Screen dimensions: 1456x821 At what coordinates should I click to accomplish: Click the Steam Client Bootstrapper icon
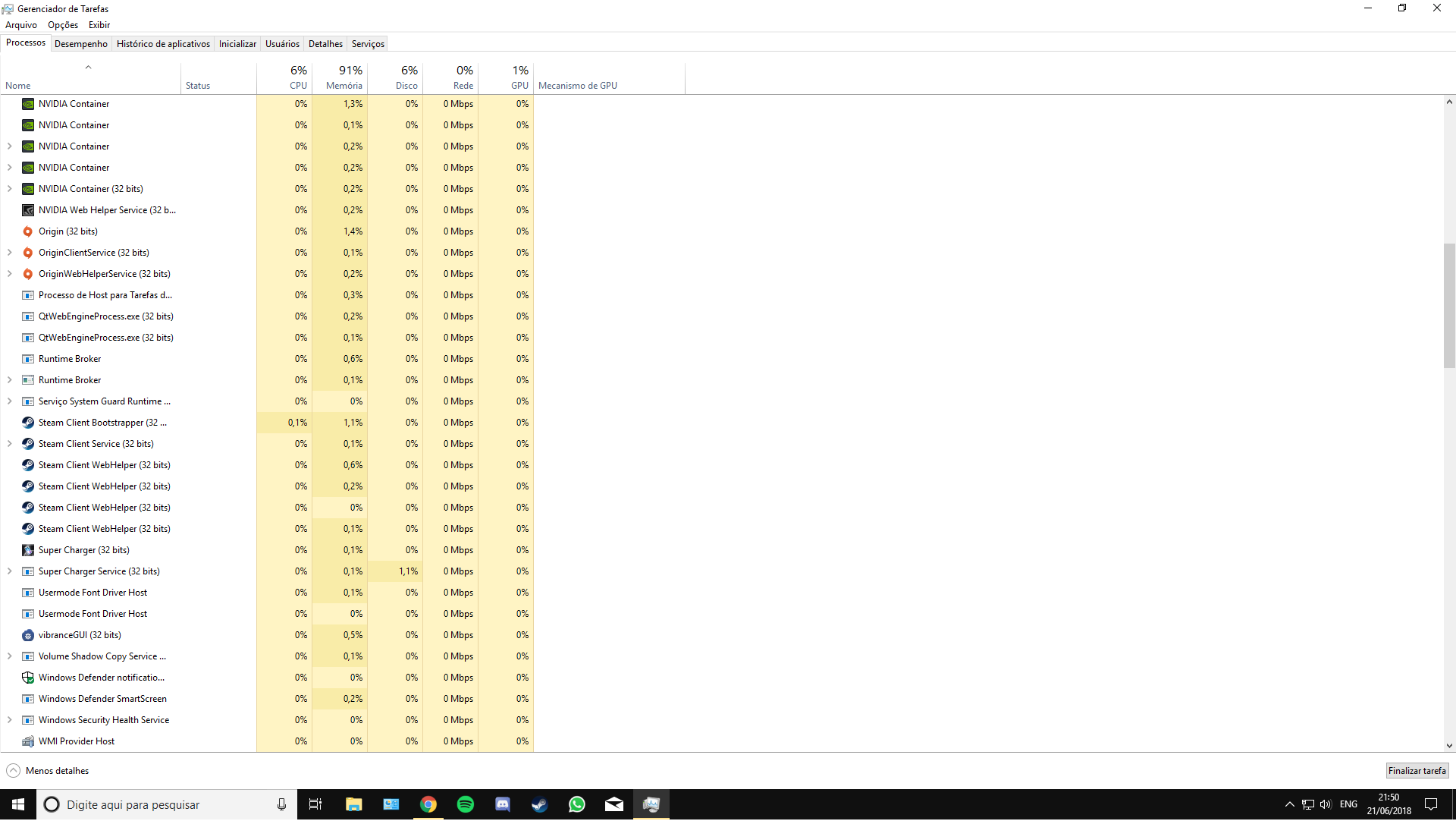(x=28, y=423)
